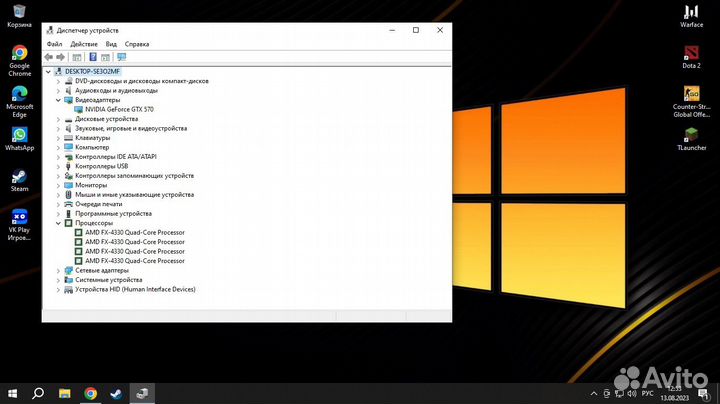Click the Процессоры category chip icon
The width and height of the screenshot is (720, 404).
coord(68,223)
